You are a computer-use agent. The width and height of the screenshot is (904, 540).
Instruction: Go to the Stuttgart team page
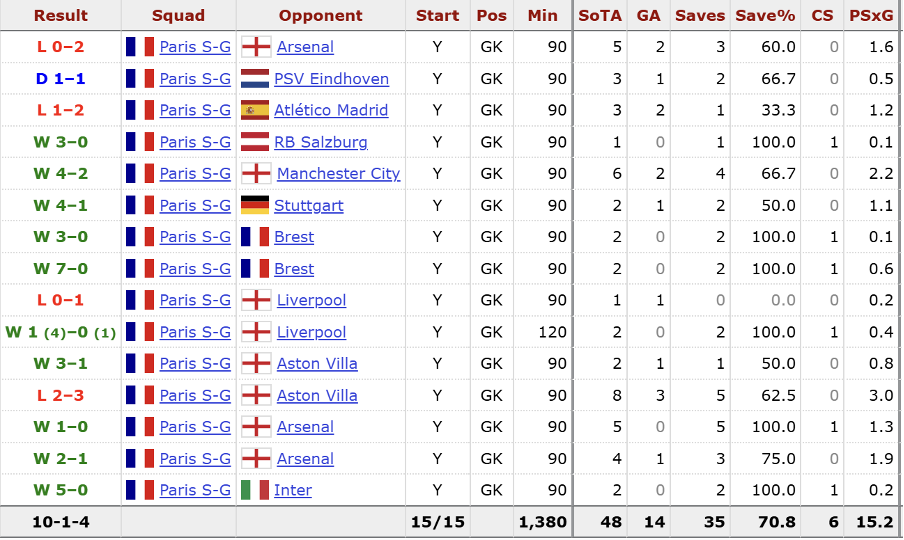(x=310, y=205)
